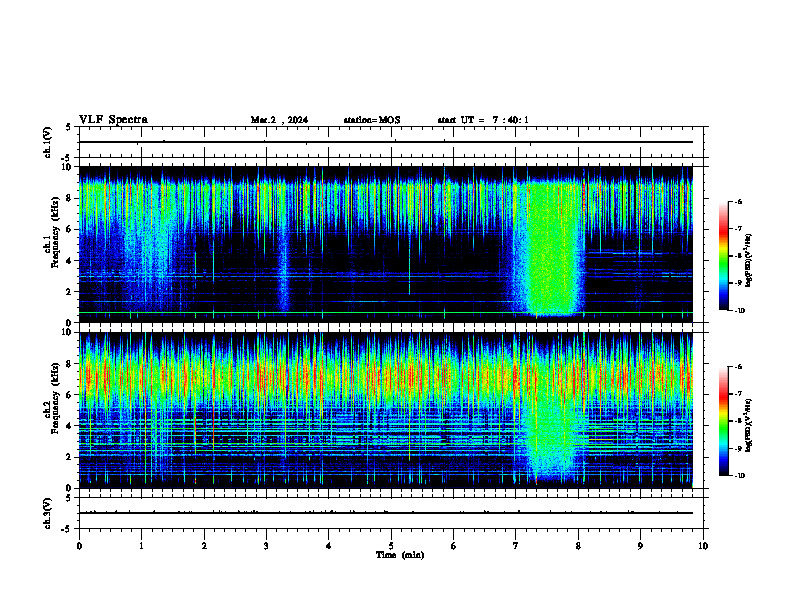
Task: Click the -7 label on ch.2 colorbar
Action: click(x=738, y=394)
